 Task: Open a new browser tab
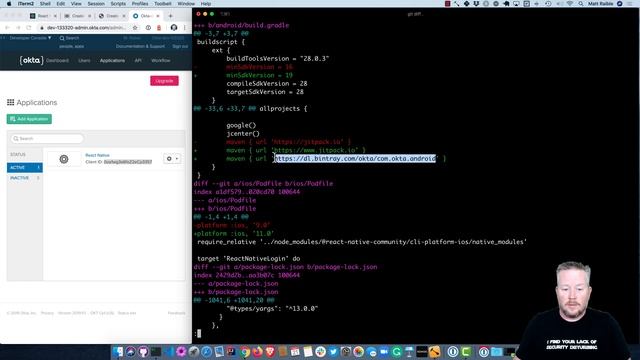click(171, 16)
